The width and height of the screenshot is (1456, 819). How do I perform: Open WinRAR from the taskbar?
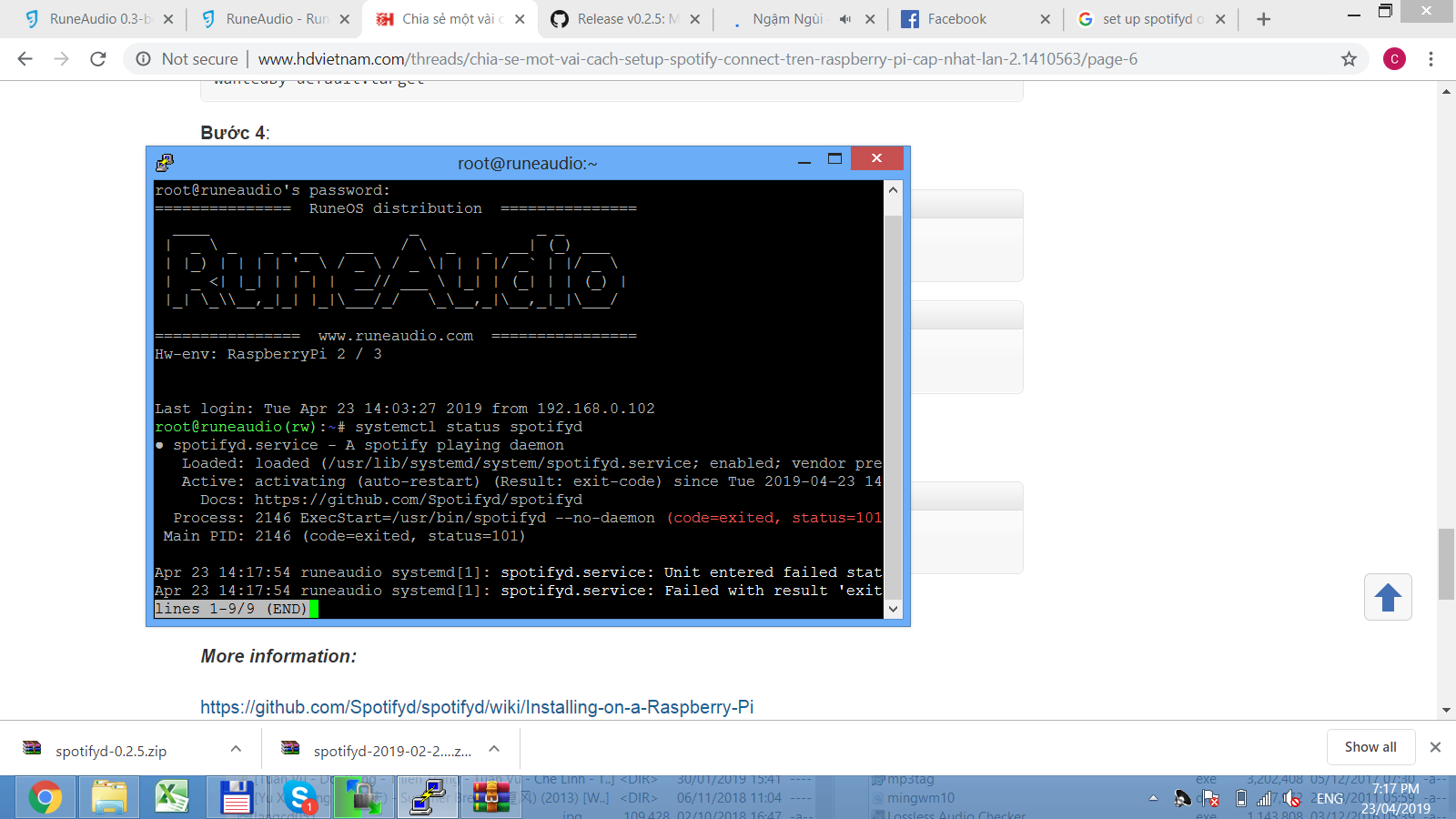click(x=490, y=798)
